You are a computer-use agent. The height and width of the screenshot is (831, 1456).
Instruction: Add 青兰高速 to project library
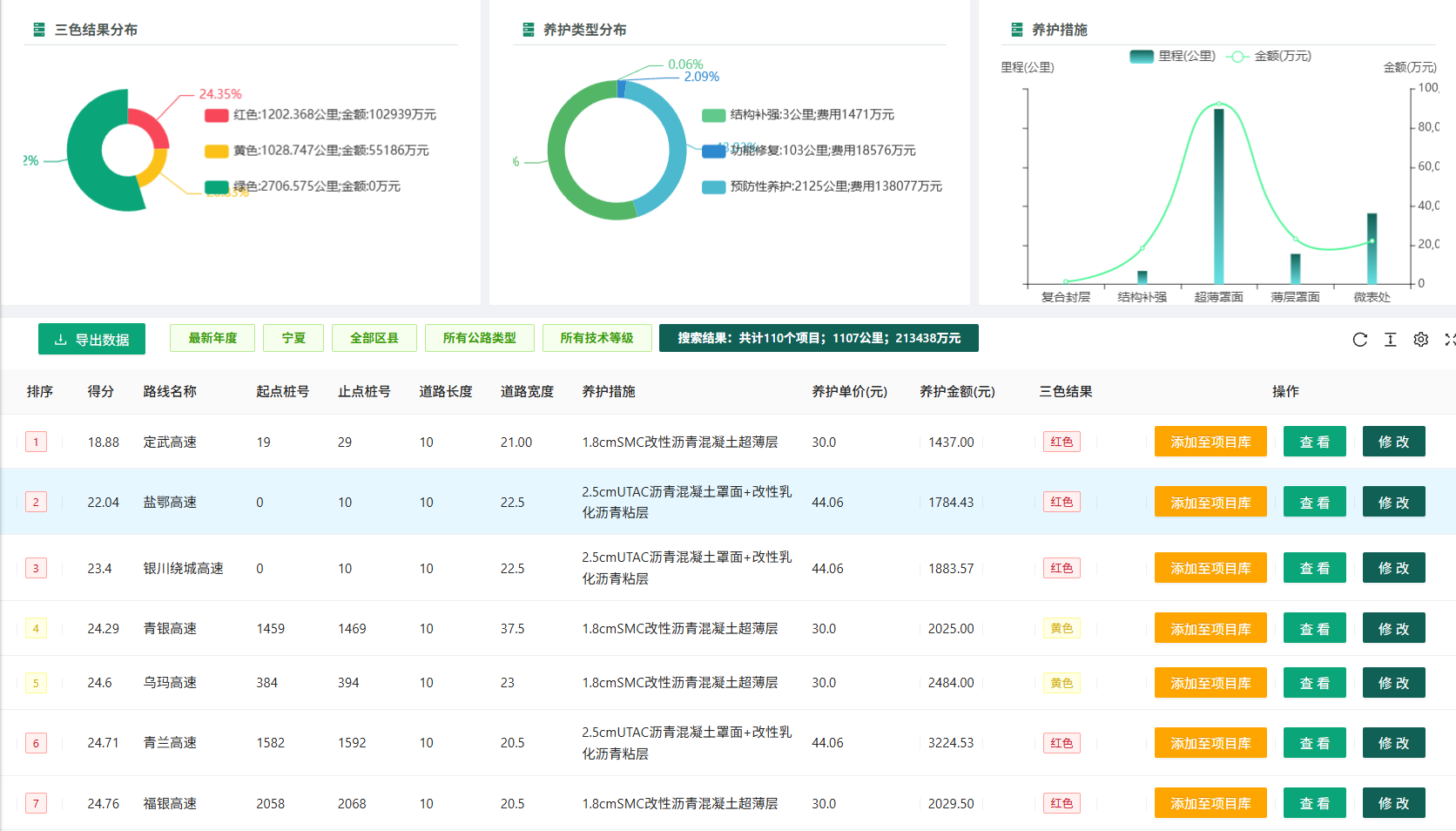coord(1210,743)
